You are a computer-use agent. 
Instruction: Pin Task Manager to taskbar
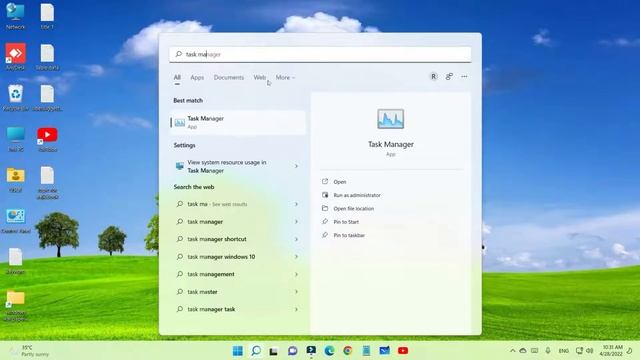click(x=349, y=236)
